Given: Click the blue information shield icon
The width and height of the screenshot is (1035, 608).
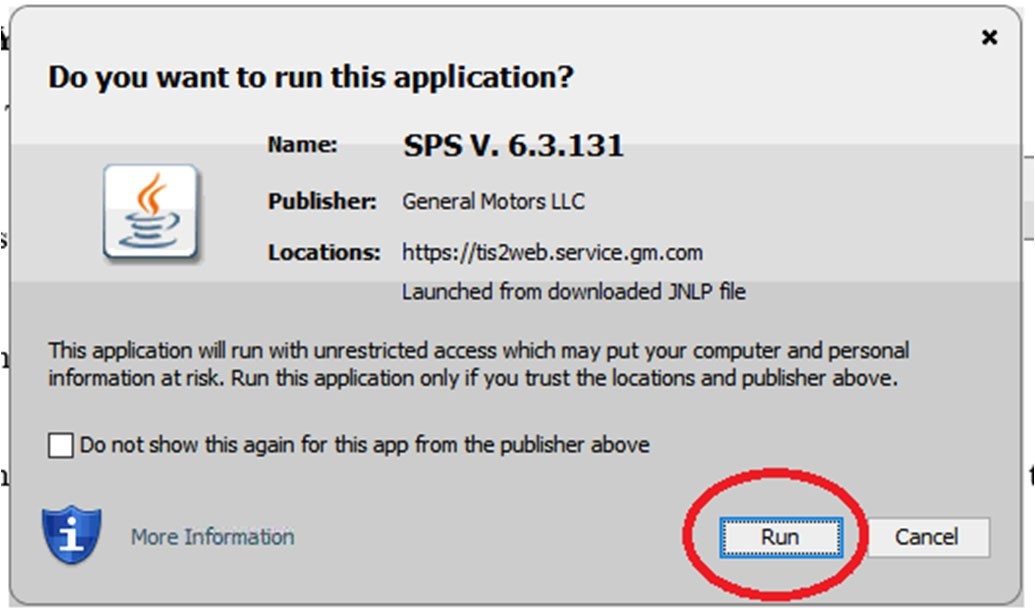Looking at the screenshot, I should tap(72, 534).
